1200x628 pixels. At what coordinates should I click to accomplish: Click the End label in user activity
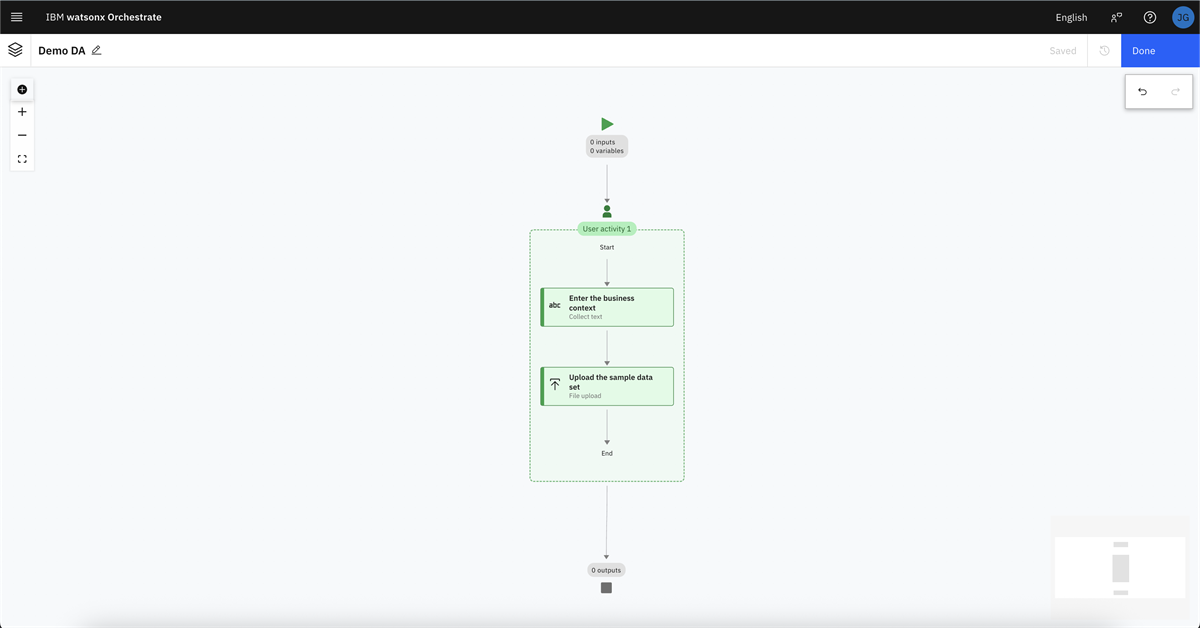tap(607, 453)
